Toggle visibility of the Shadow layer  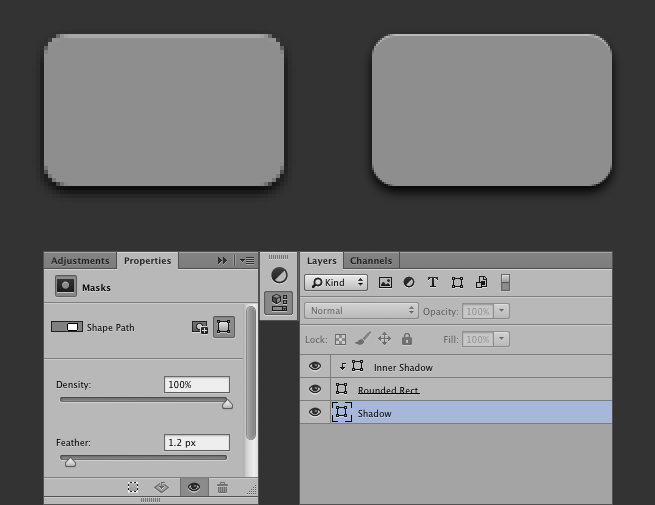point(315,412)
